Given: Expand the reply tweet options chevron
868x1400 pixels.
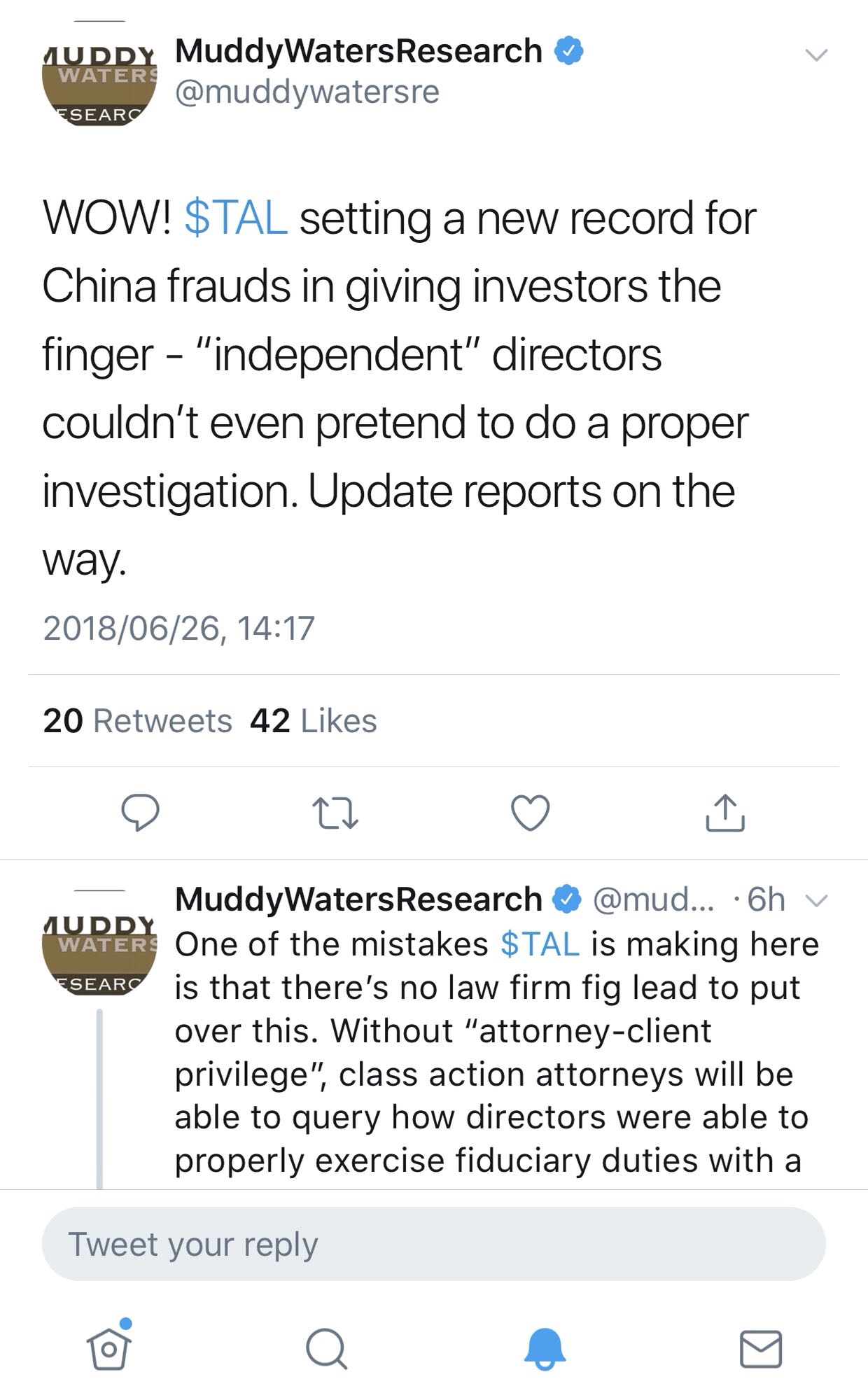Looking at the screenshot, I should [x=816, y=900].
